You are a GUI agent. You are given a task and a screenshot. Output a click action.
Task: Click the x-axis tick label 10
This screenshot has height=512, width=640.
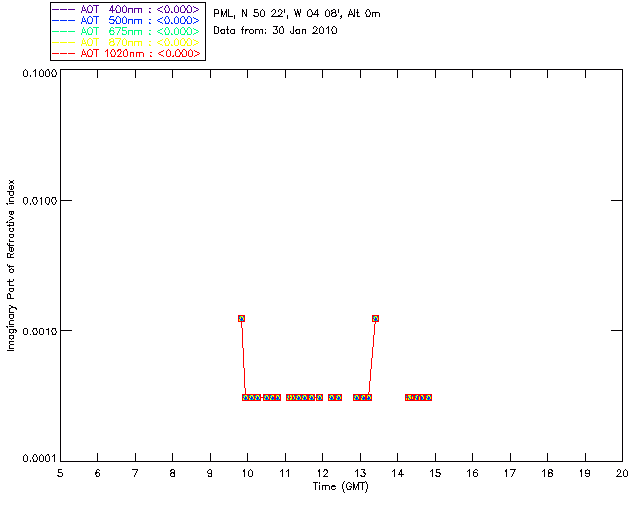click(x=247, y=473)
